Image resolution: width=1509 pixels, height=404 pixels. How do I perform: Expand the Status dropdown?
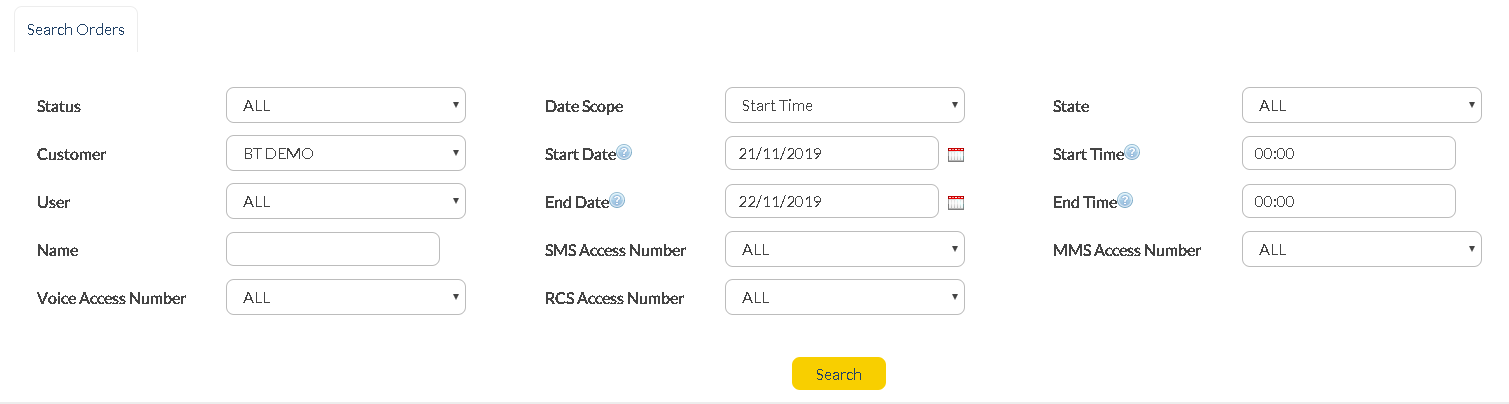click(345, 106)
